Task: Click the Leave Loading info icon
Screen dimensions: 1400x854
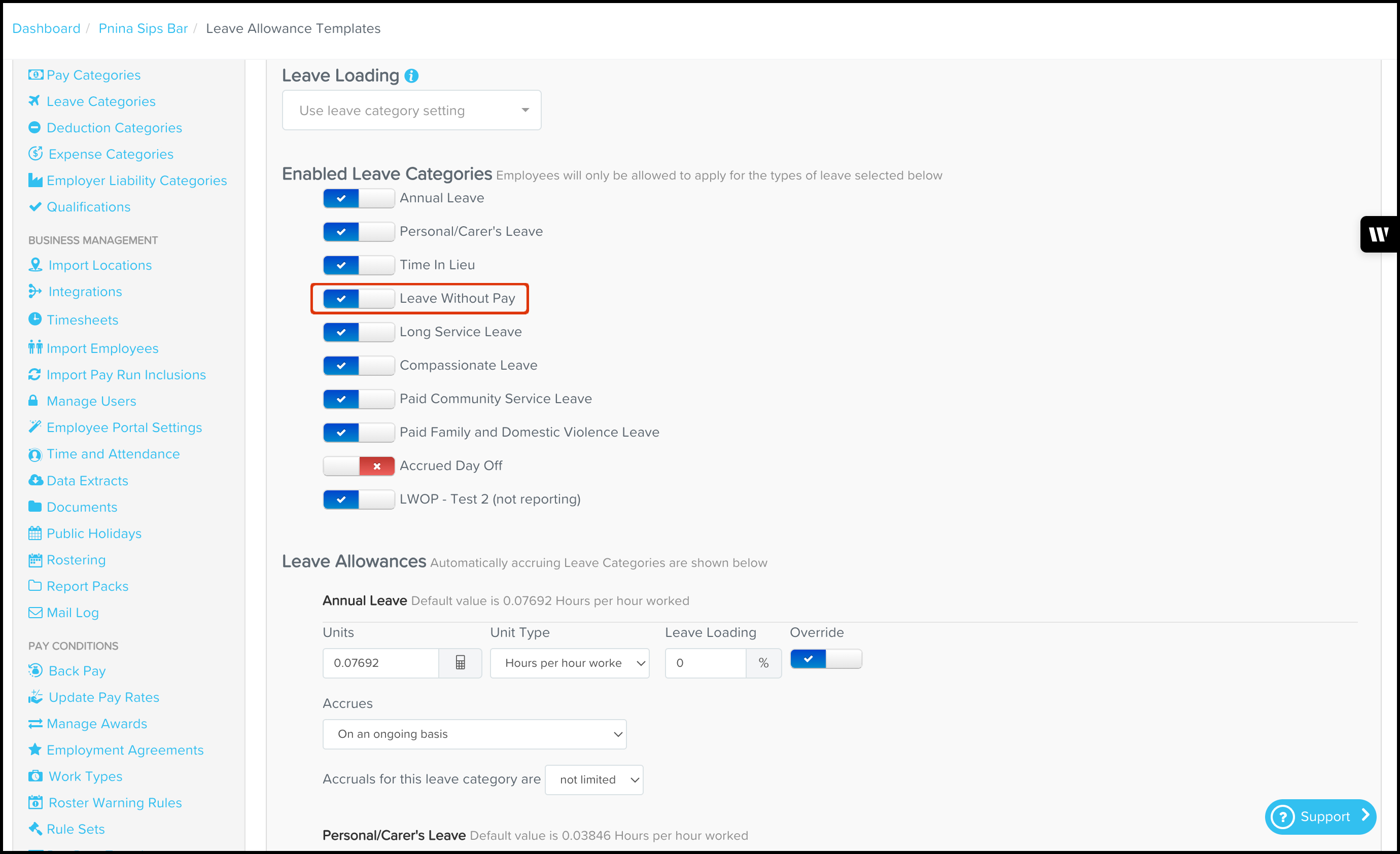Action: [411, 76]
